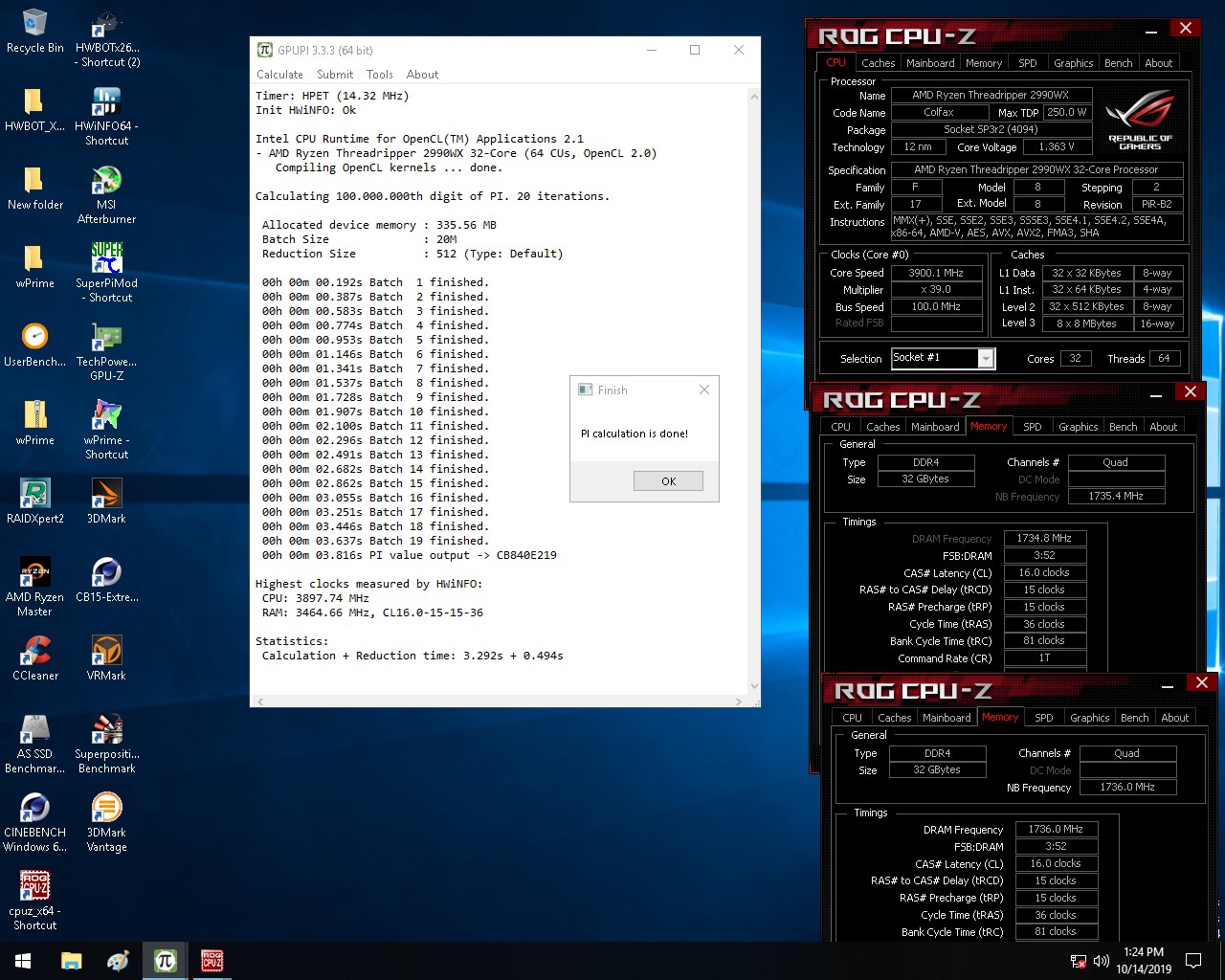Image resolution: width=1225 pixels, height=980 pixels.
Task: Launch HWiNFO64 shortcut on desktop
Action: (106, 117)
